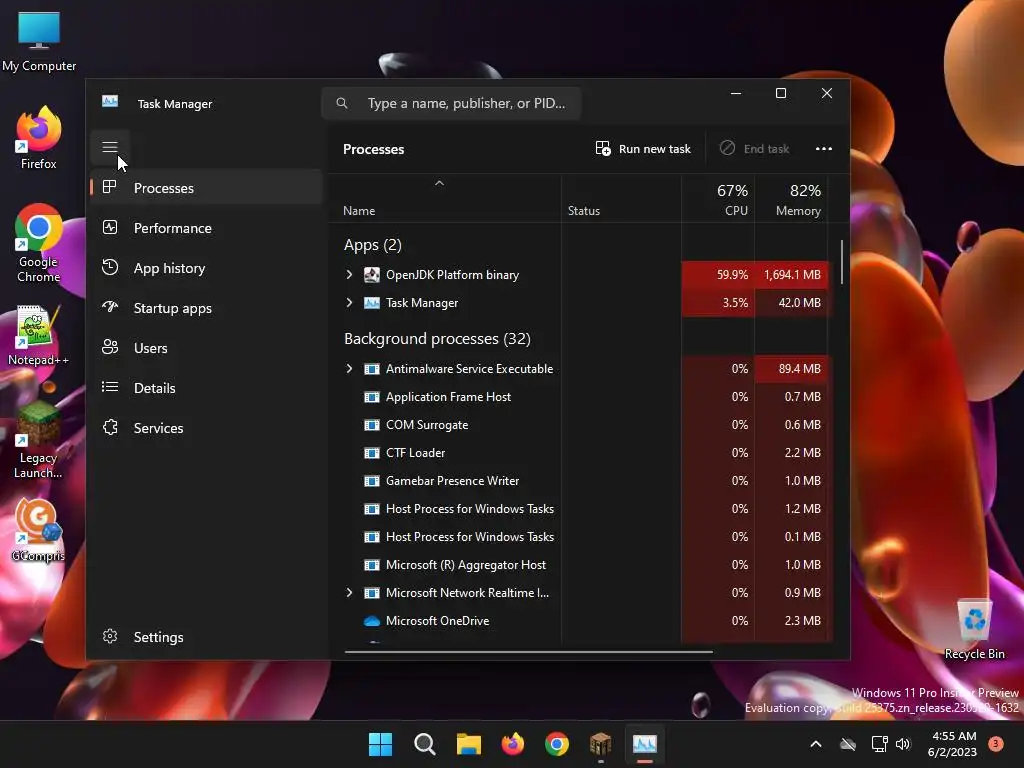1024x768 pixels.
Task: Open the Processes page
Action: point(206,188)
